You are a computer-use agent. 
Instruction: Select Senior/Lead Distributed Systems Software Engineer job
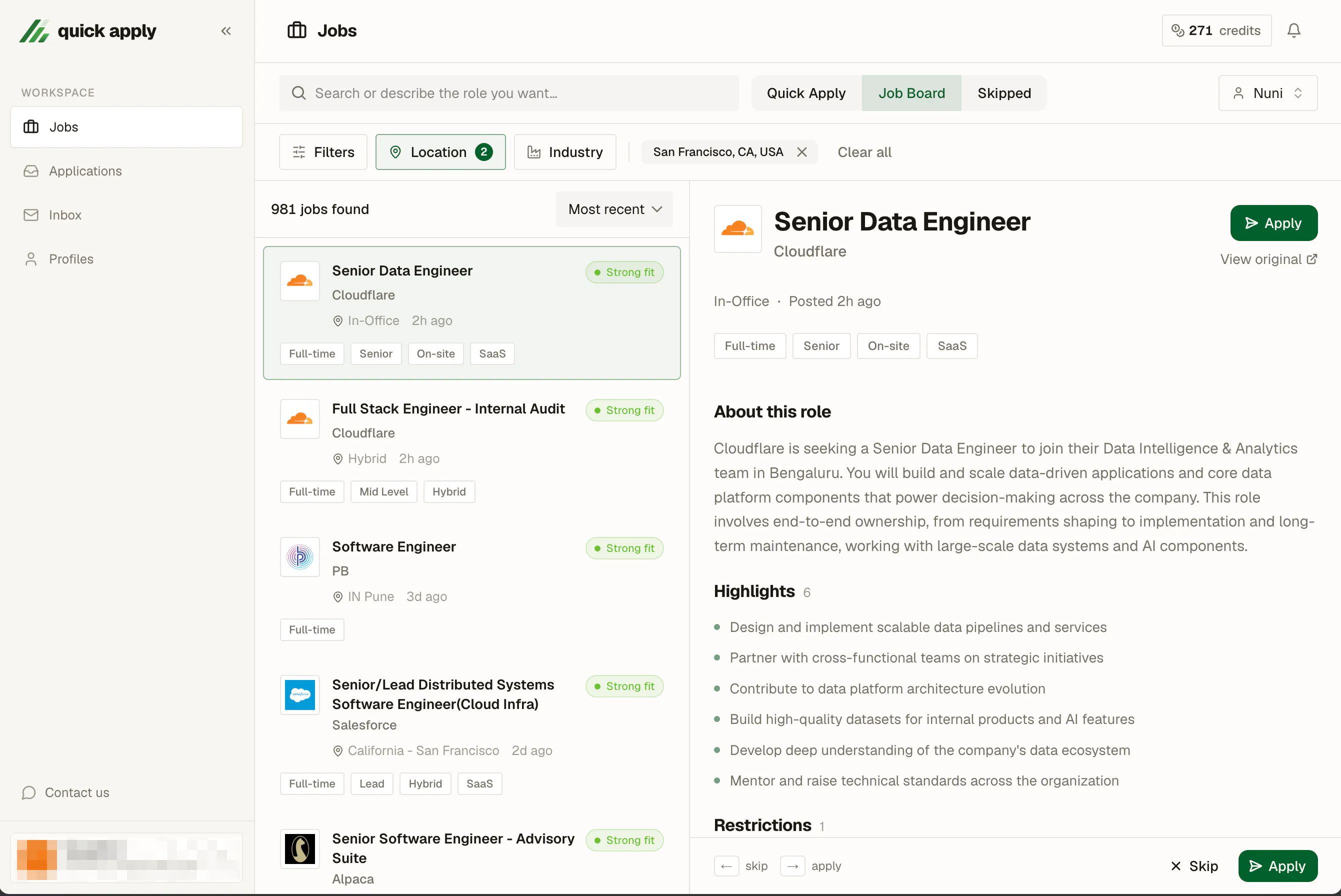(x=472, y=735)
